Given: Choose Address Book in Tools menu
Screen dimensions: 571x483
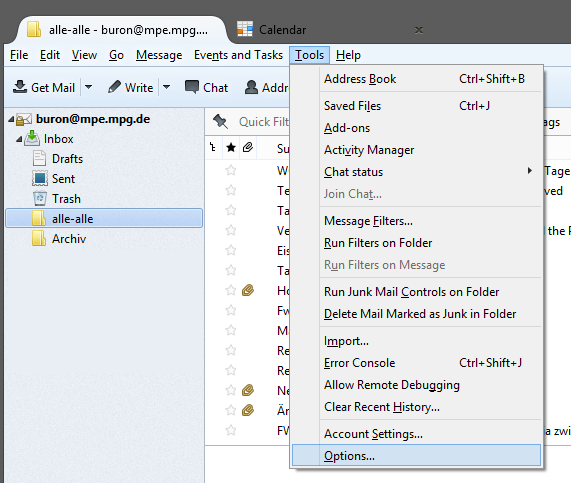Looking at the screenshot, I should click(417, 79).
